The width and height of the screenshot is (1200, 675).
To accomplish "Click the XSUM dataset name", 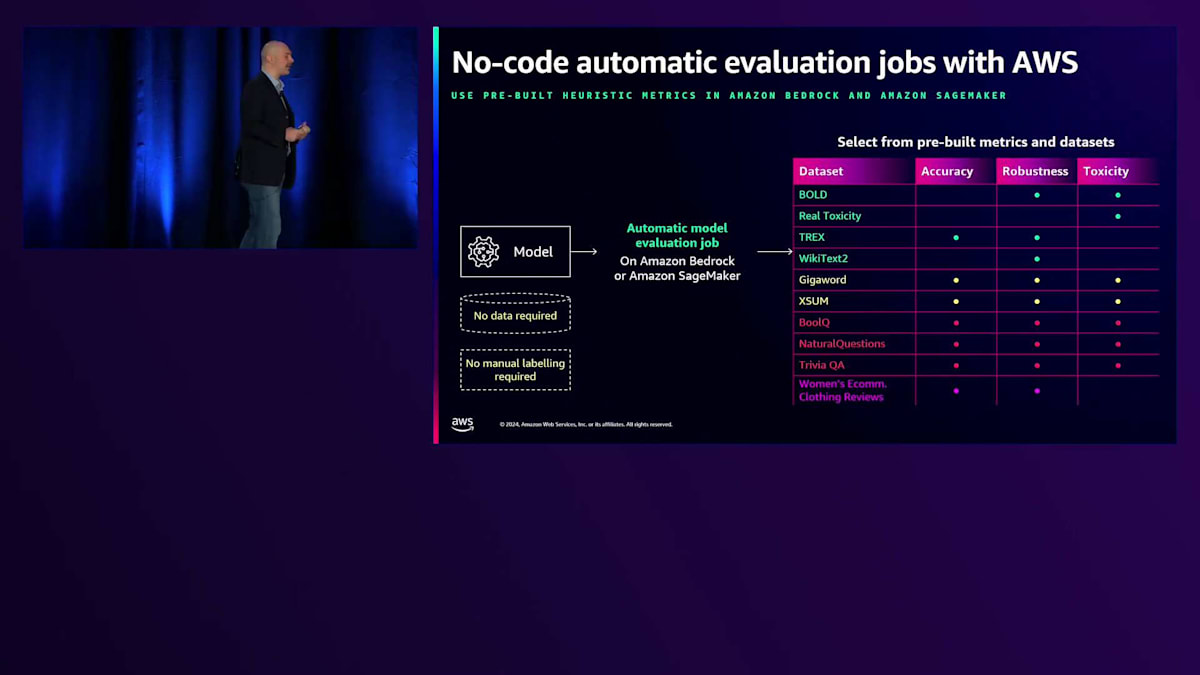I will click(x=814, y=301).
